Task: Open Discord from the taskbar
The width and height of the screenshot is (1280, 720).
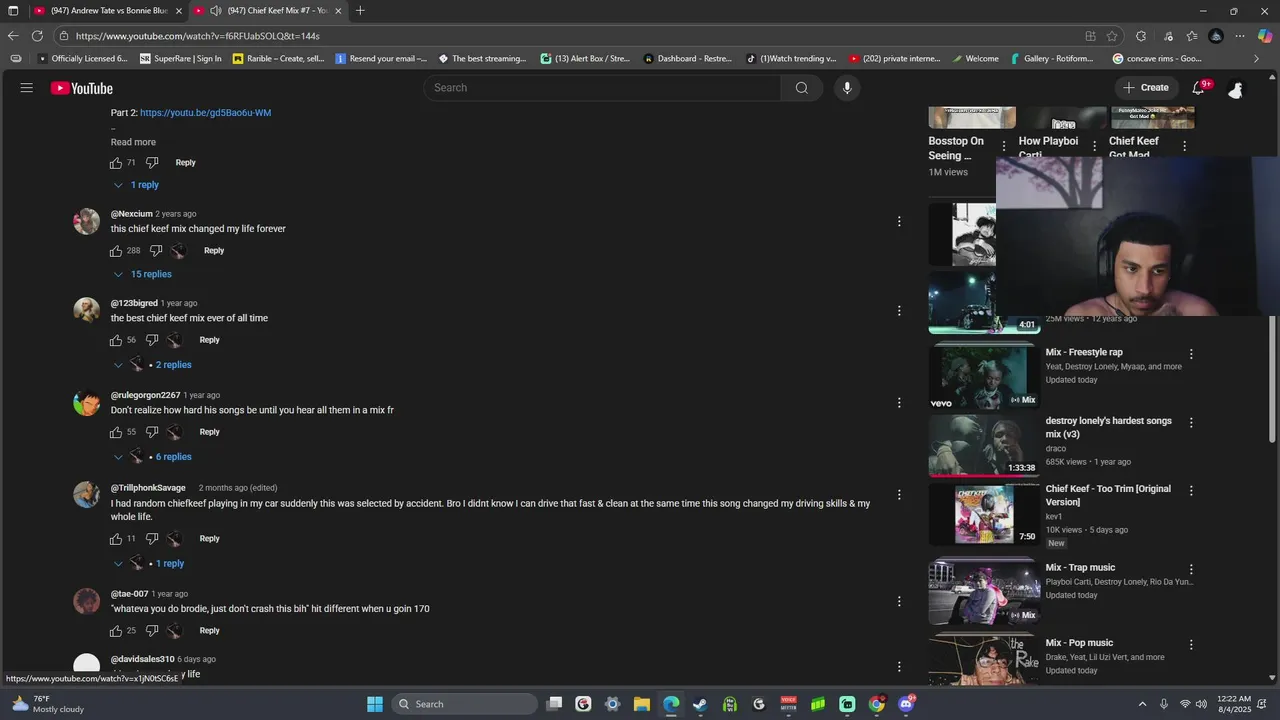Action: [906, 704]
